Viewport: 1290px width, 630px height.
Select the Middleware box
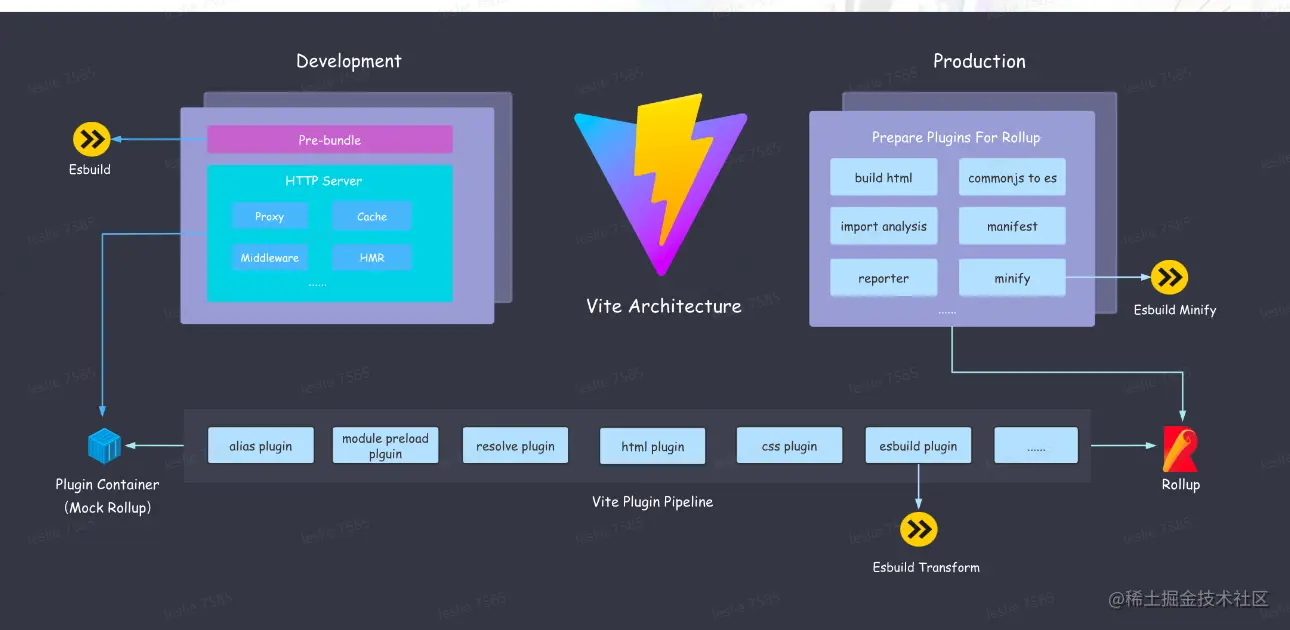pyautogui.click(x=269, y=257)
